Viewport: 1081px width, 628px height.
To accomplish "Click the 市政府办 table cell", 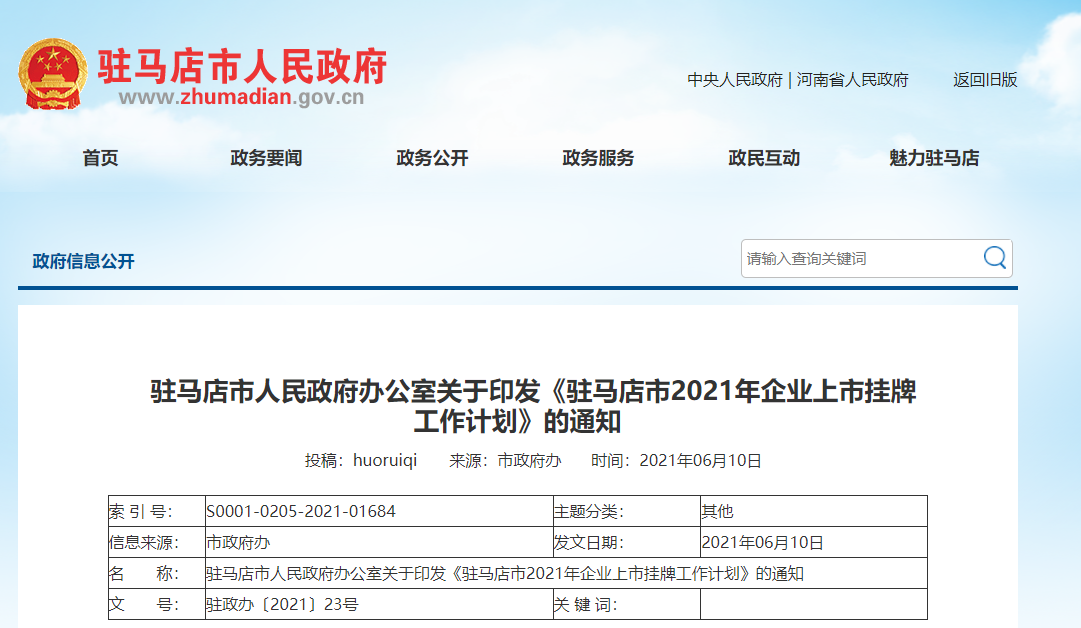I will coord(379,543).
